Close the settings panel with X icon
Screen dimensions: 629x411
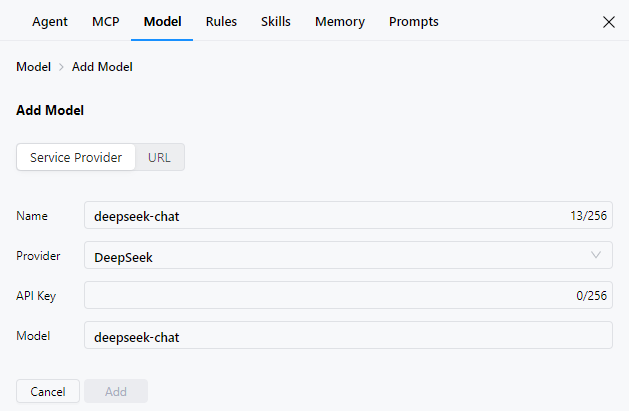point(608,22)
